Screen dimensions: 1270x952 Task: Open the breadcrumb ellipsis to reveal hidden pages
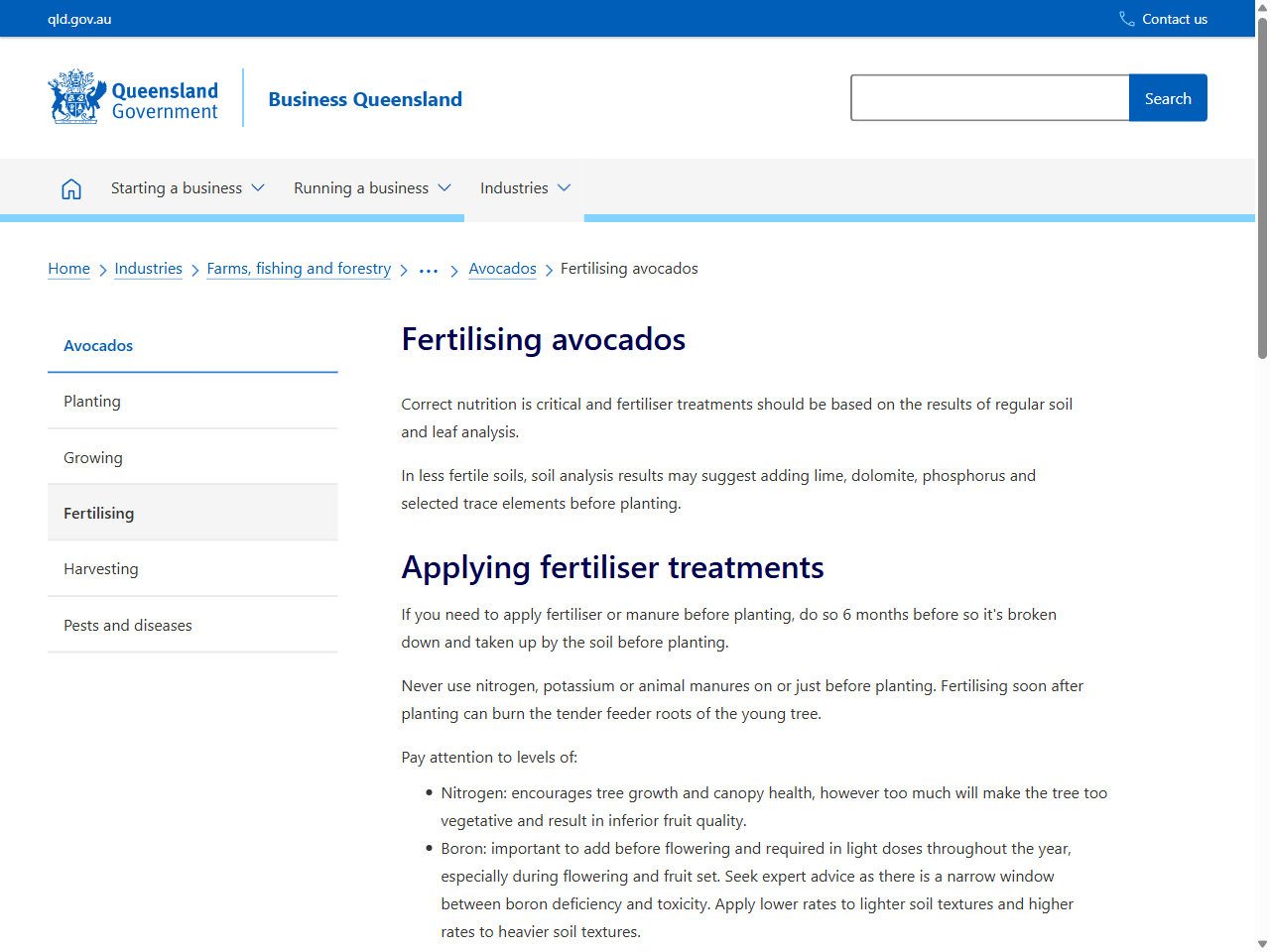pos(428,269)
